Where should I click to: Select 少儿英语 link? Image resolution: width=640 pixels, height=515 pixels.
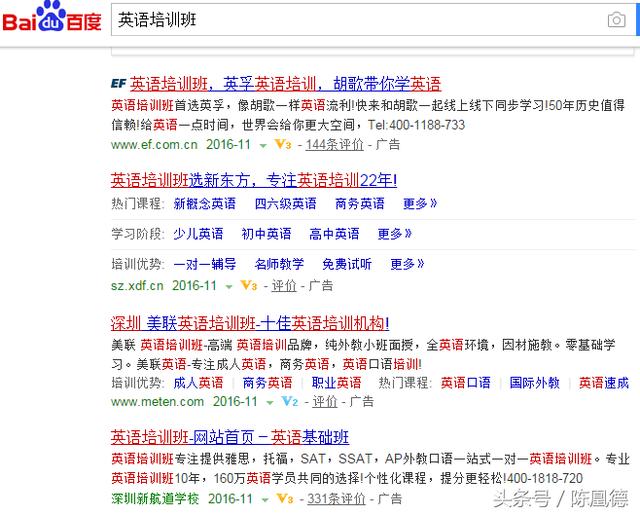click(x=198, y=233)
